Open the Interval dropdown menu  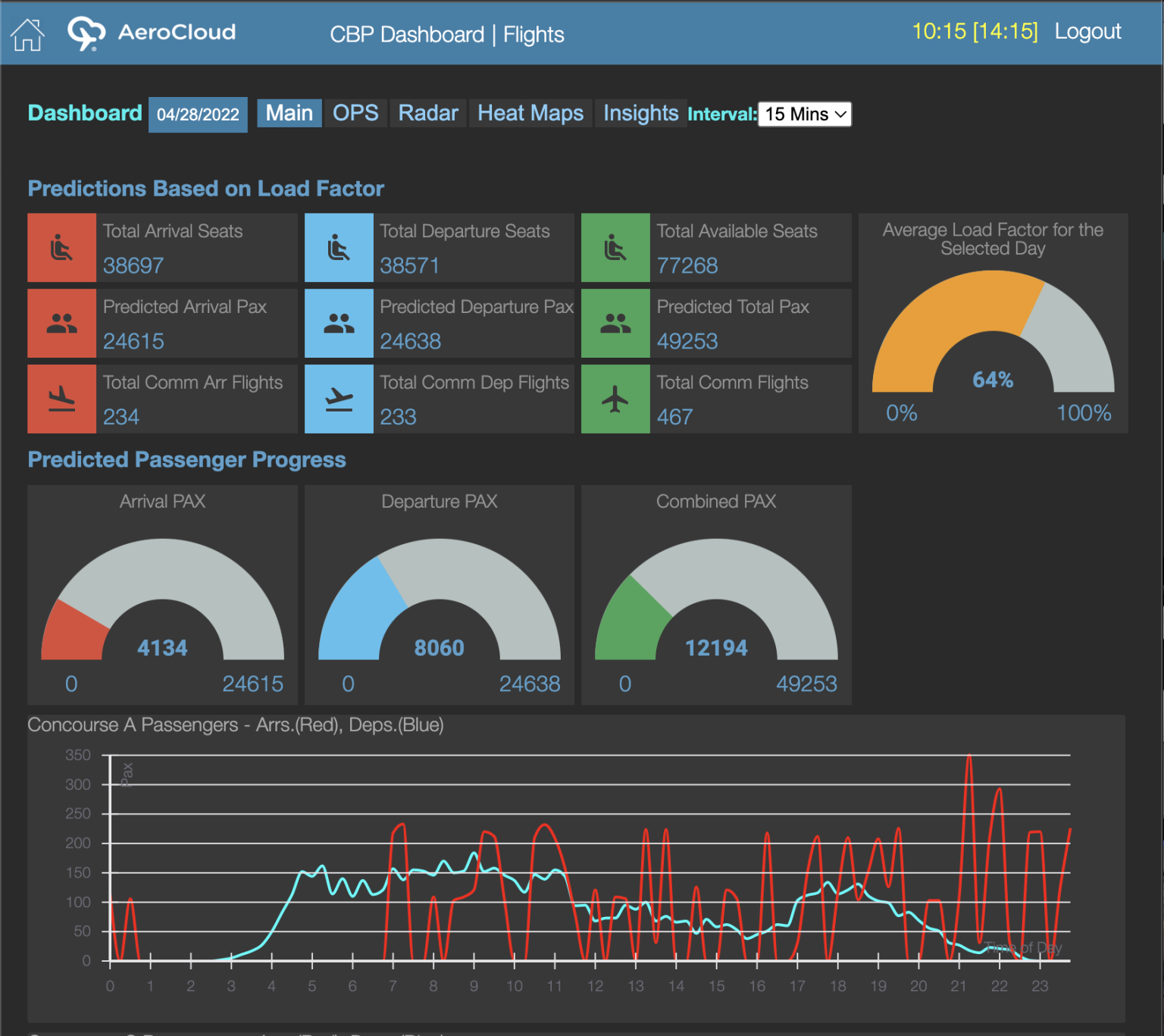pos(804,114)
